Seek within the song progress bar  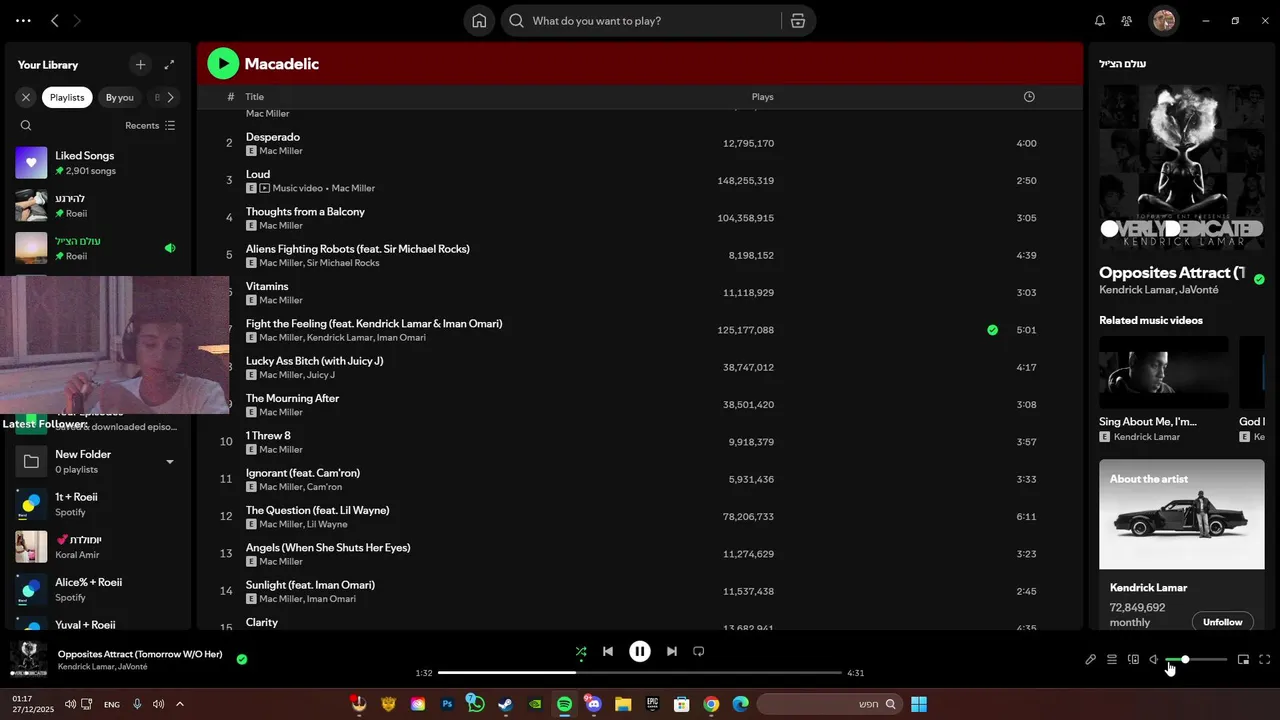coord(640,673)
